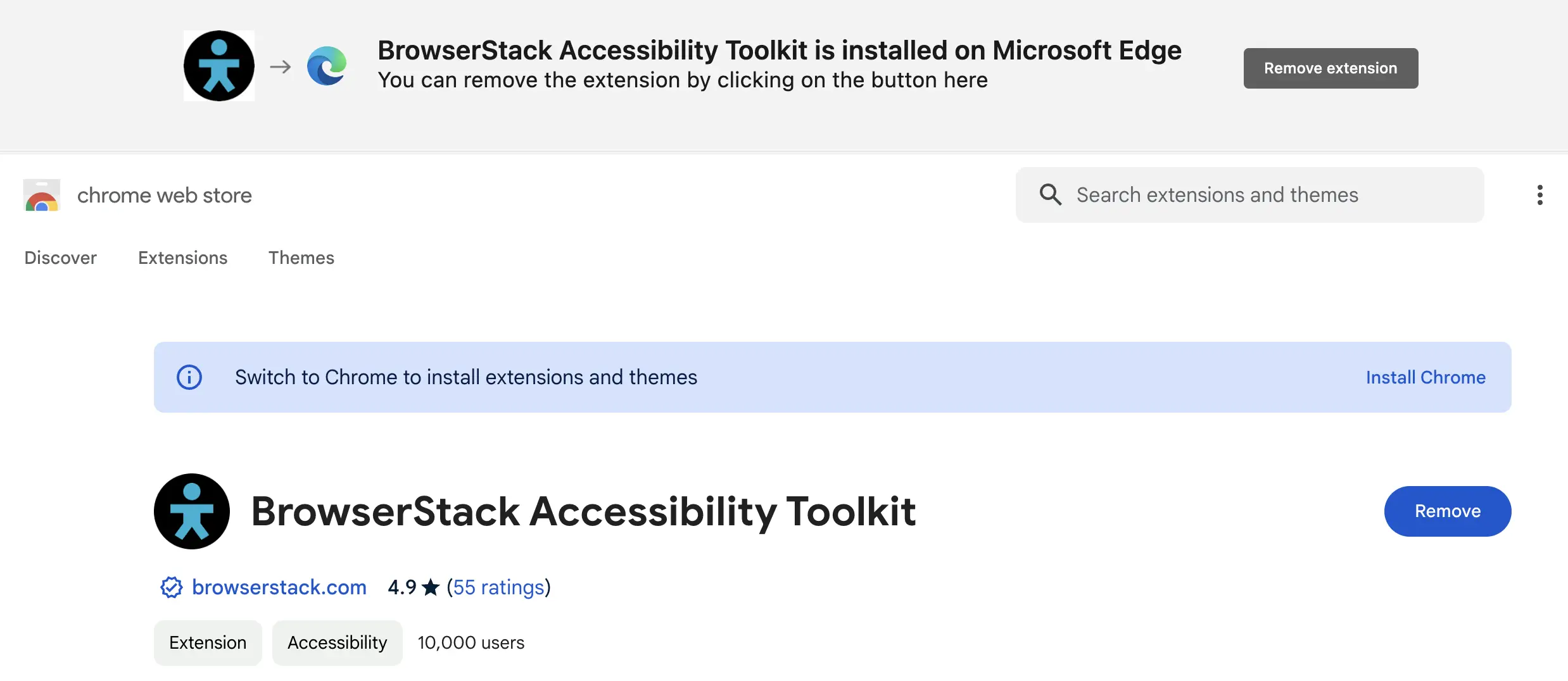
Task: Open the browserstack.com publisher link
Action: coord(279,587)
